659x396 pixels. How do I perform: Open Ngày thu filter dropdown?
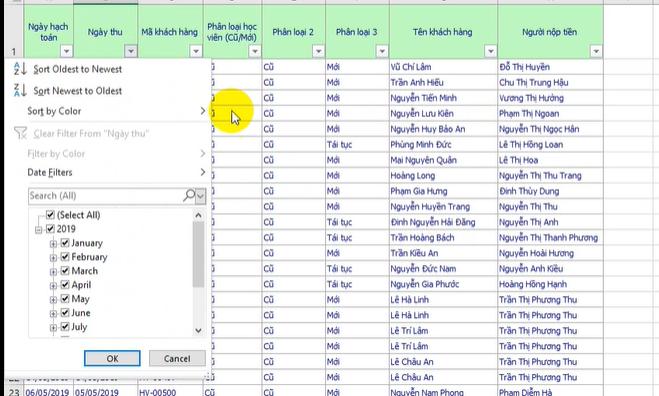coord(131,51)
